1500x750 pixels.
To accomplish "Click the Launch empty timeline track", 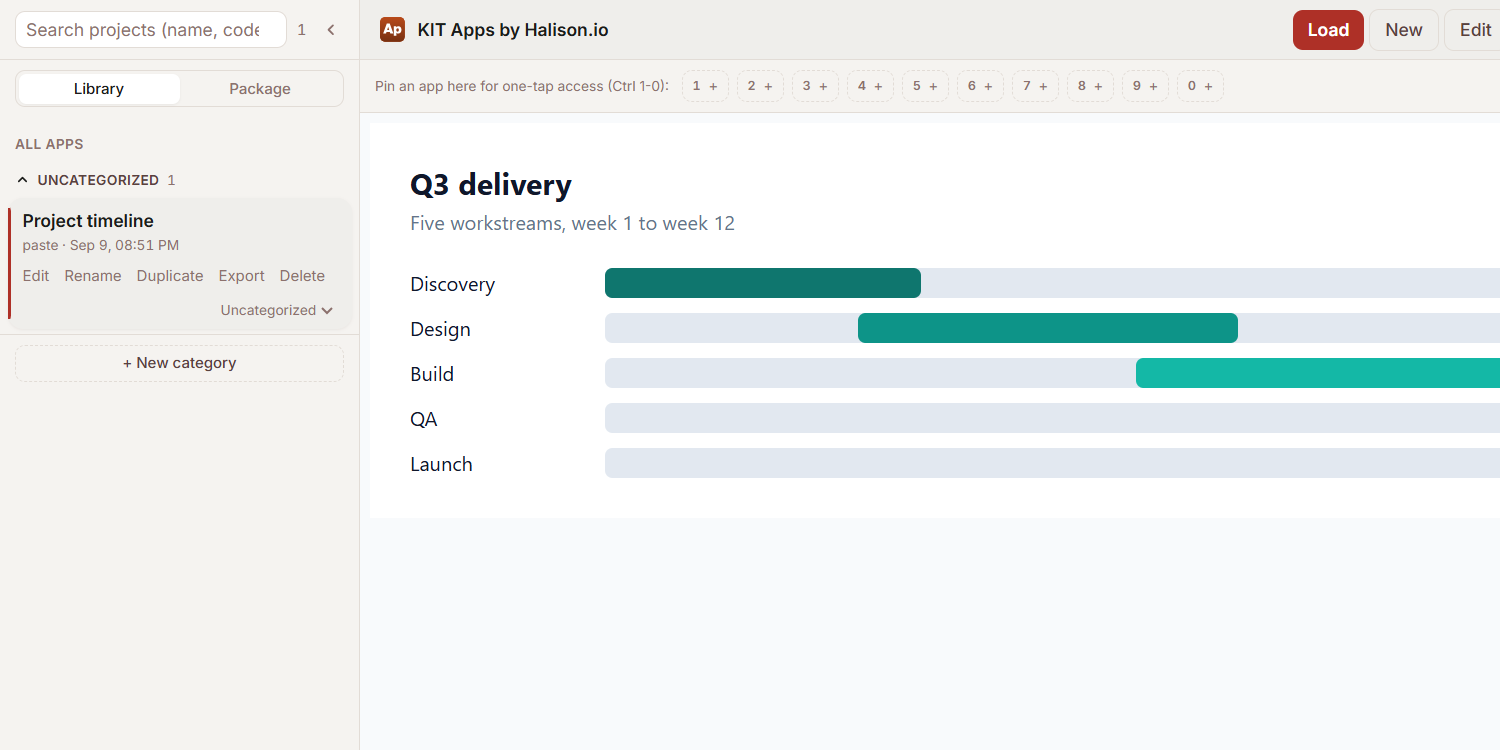I will (1052, 463).
